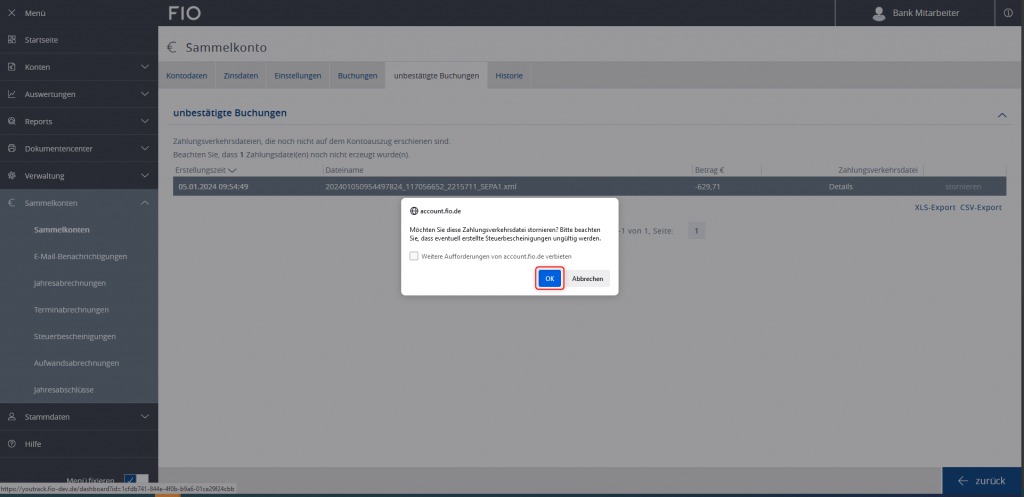
Task: Collapse the 'unbestätigte Buchungen' panel chevron
Action: tap(1002, 116)
